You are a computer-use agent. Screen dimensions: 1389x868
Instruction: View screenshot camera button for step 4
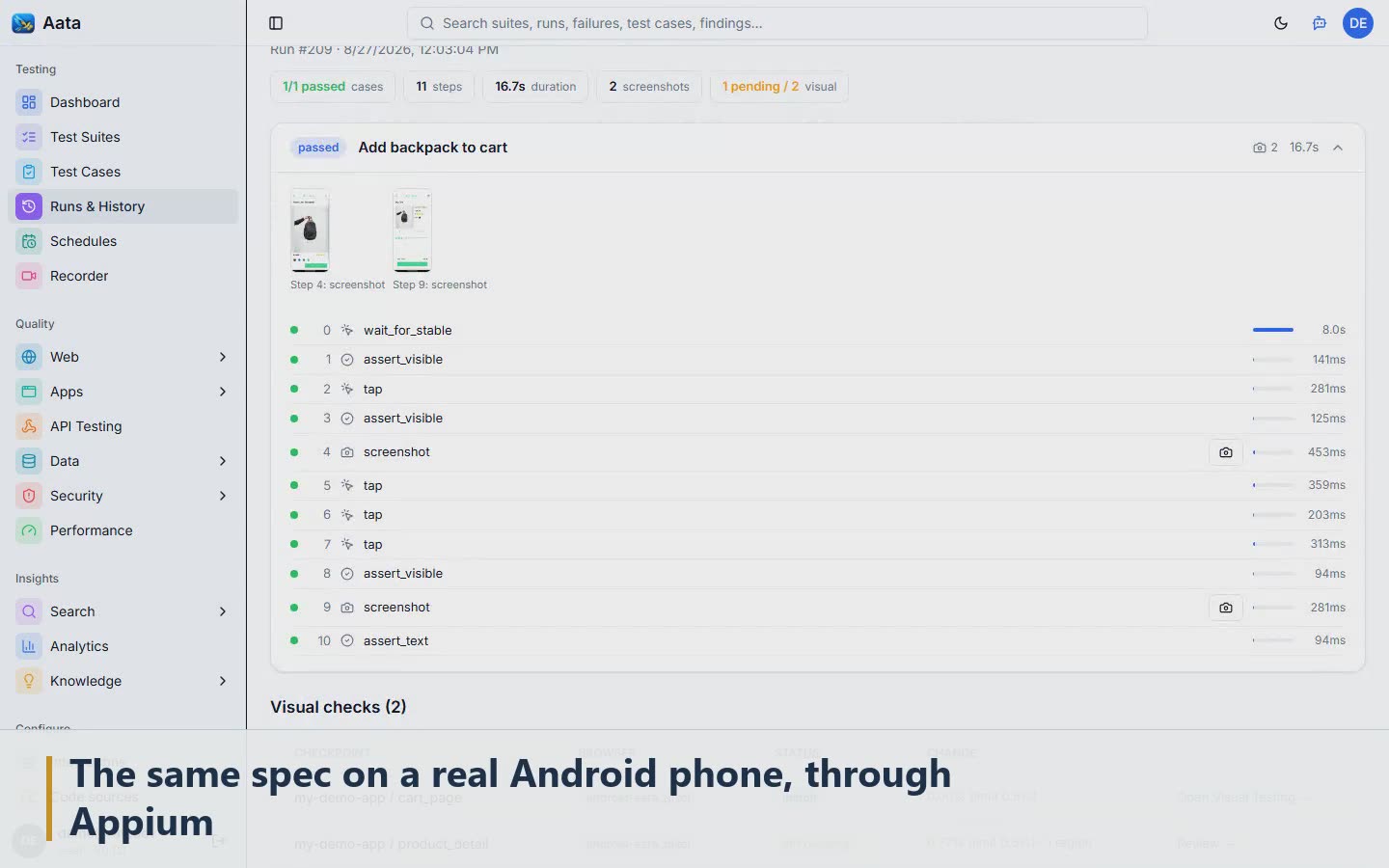pyautogui.click(x=1225, y=452)
